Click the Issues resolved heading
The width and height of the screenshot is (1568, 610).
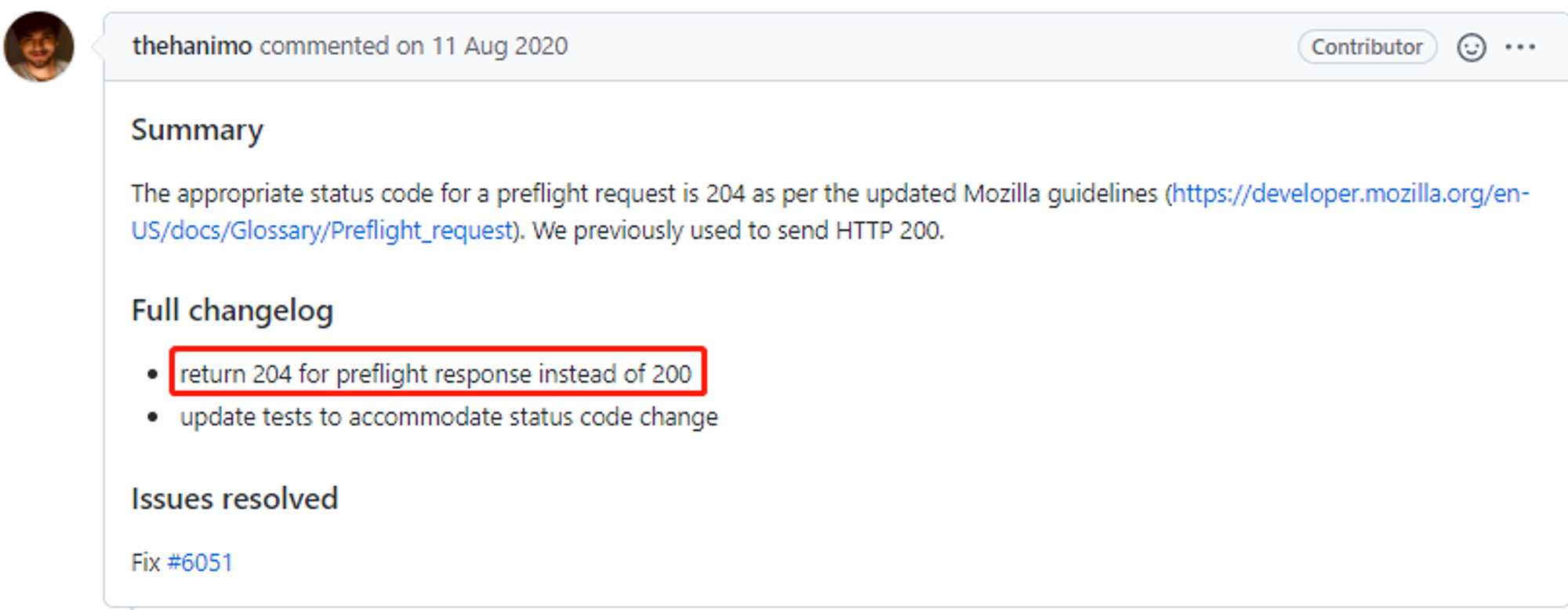[x=234, y=499]
